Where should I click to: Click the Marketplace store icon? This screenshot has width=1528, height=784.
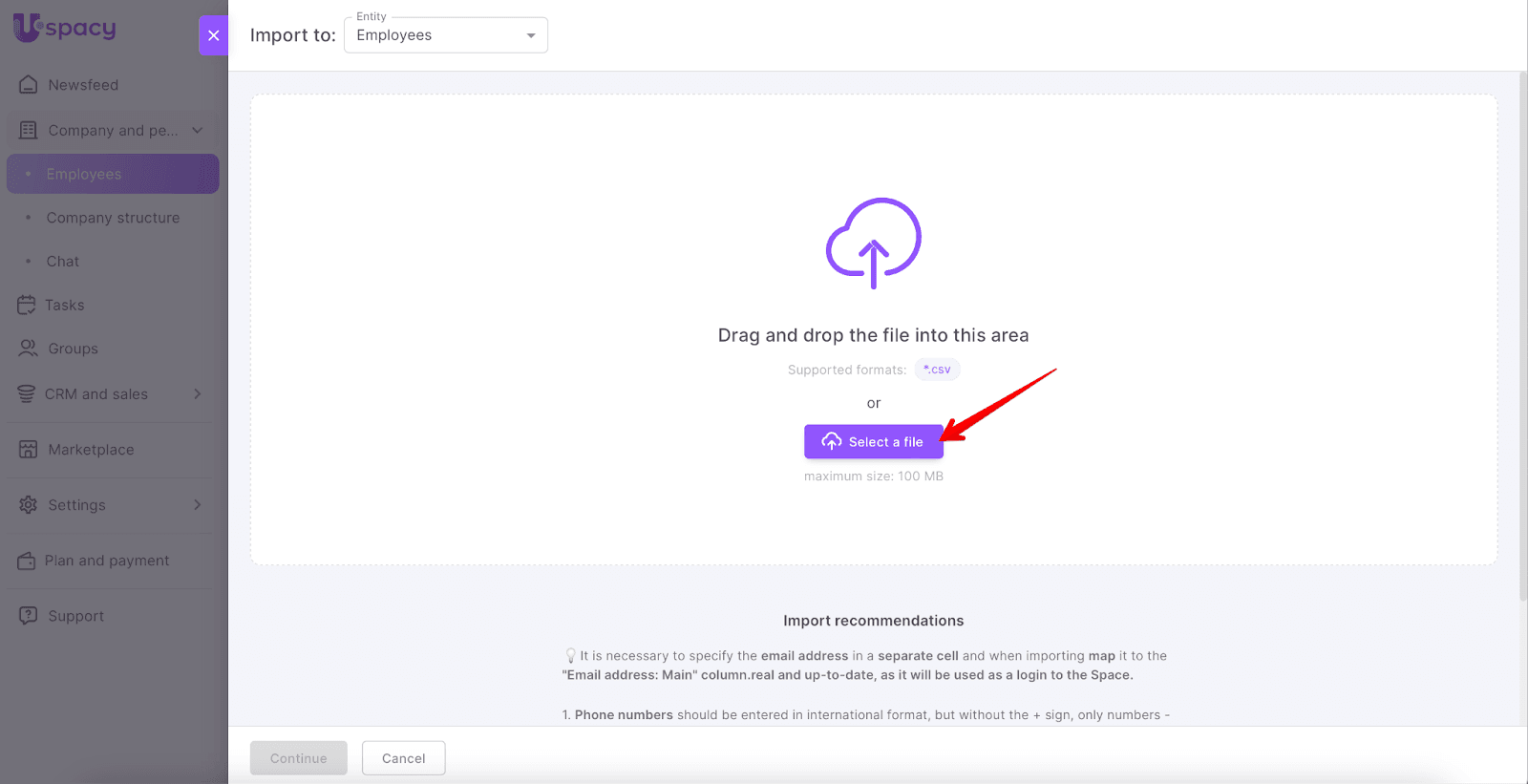click(29, 450)
